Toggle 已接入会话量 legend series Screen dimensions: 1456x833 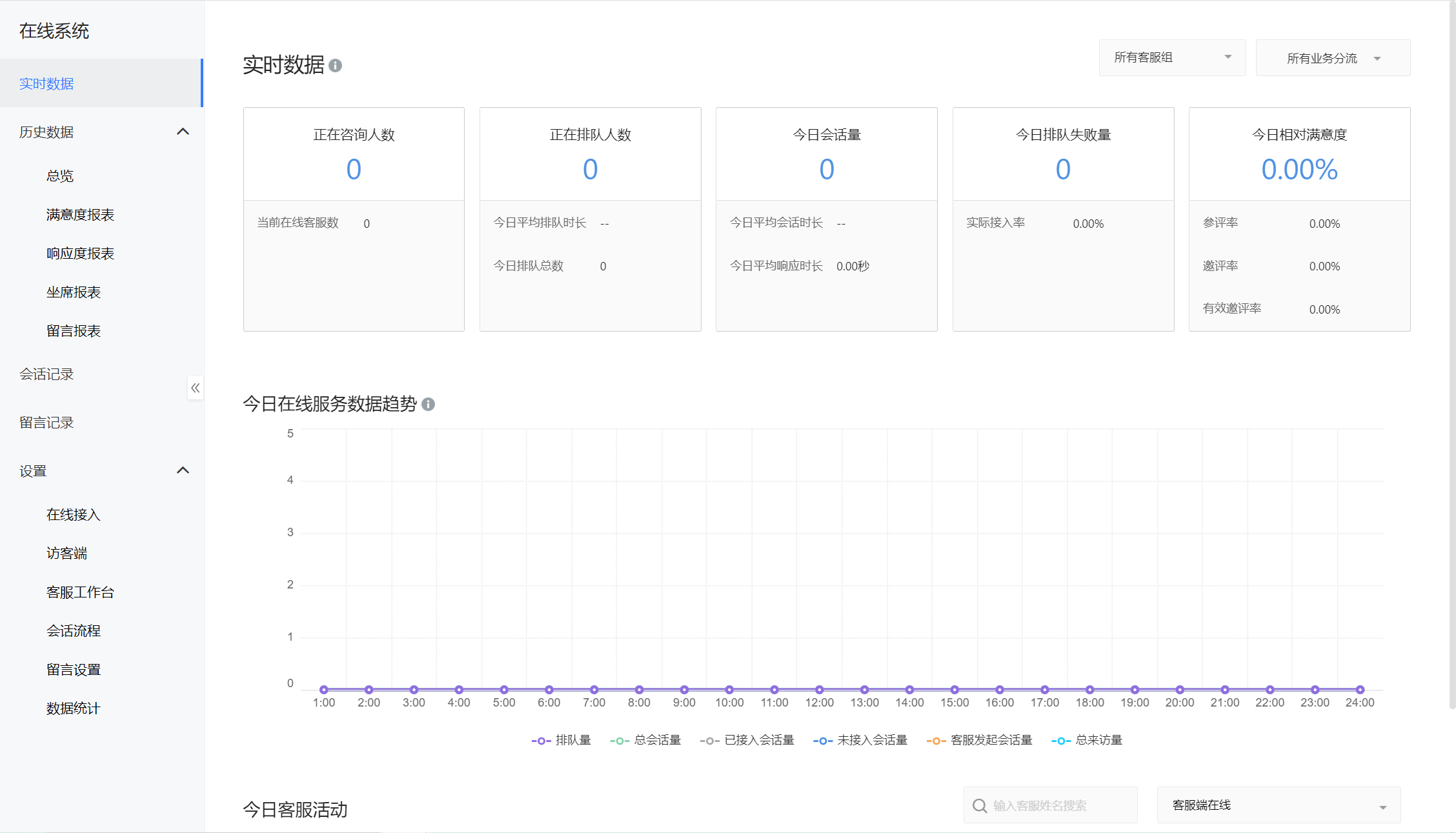click(747, 740)
